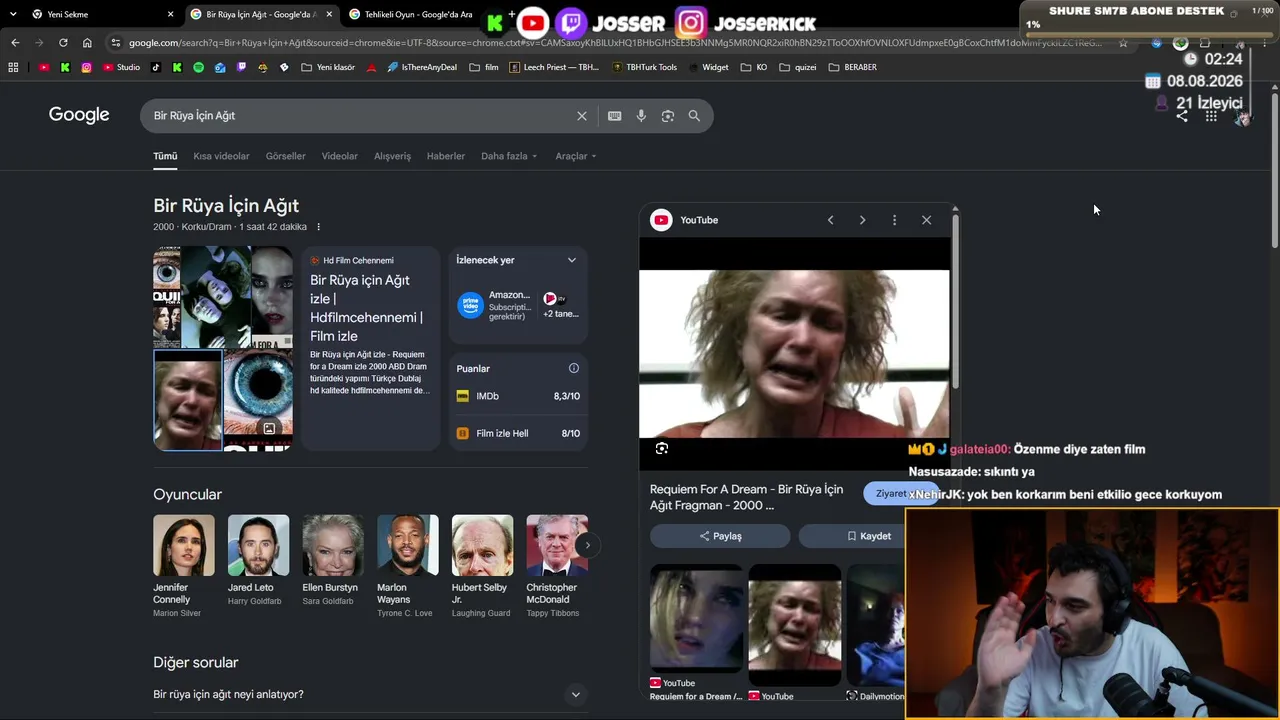Switch to the Yeni Sekme browser tab
Screen dimensions: 1280x720
[100, 14]
